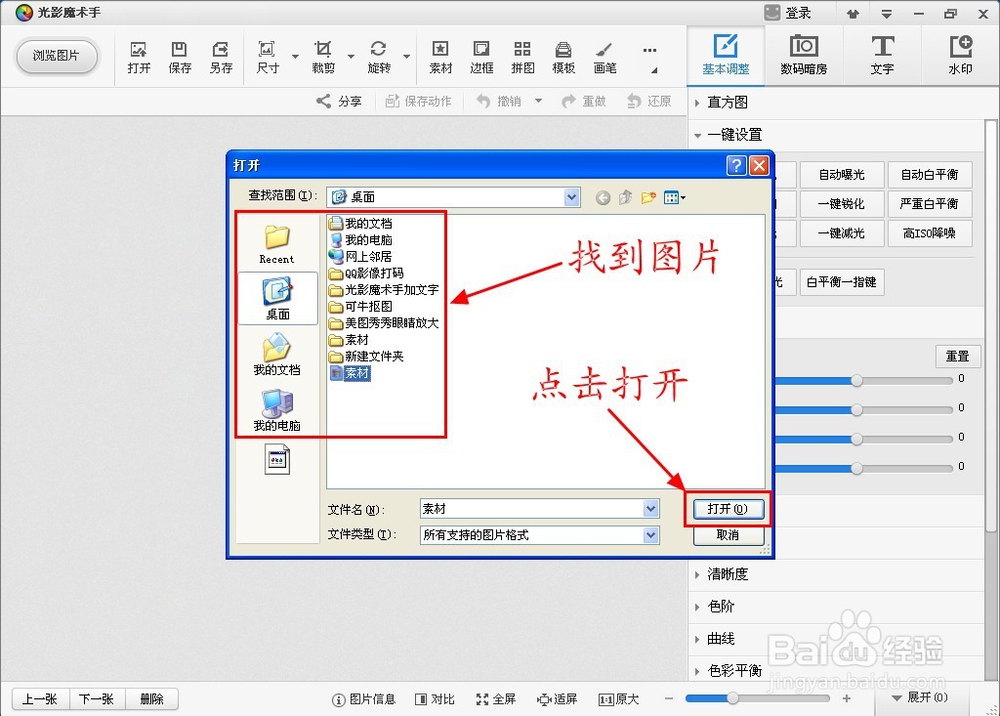
Task: Open the 文件类型 file type dropdown
Action: (651, 535)
